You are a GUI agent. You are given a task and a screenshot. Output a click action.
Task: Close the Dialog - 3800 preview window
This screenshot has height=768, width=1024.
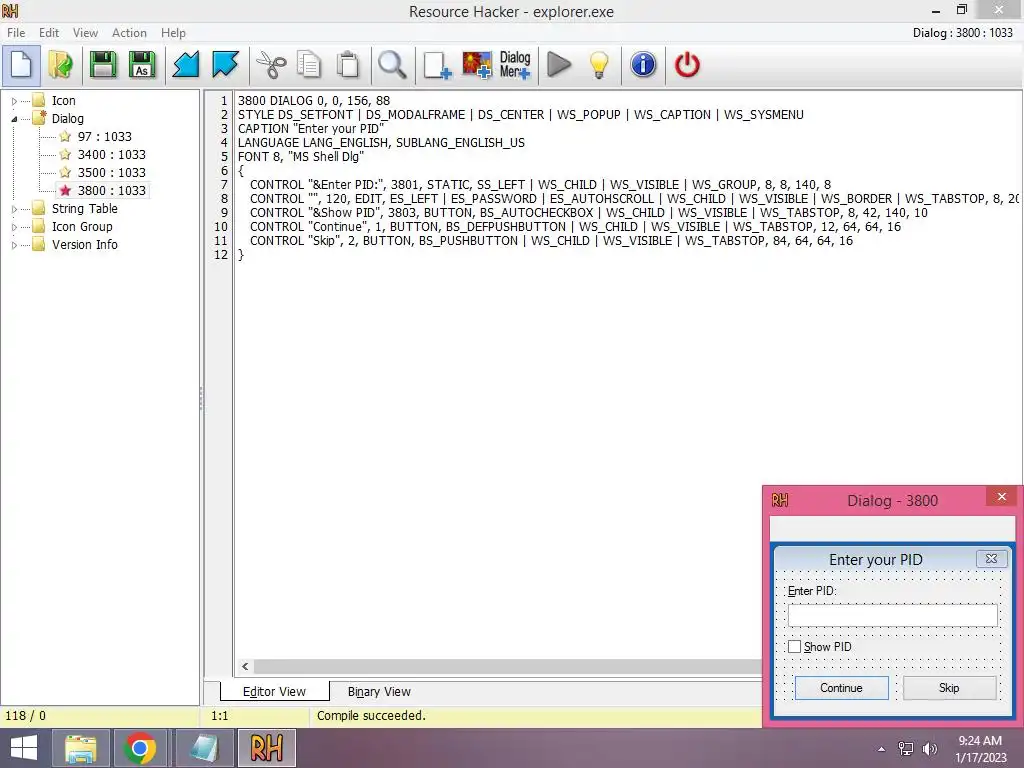coord(1002,498)
